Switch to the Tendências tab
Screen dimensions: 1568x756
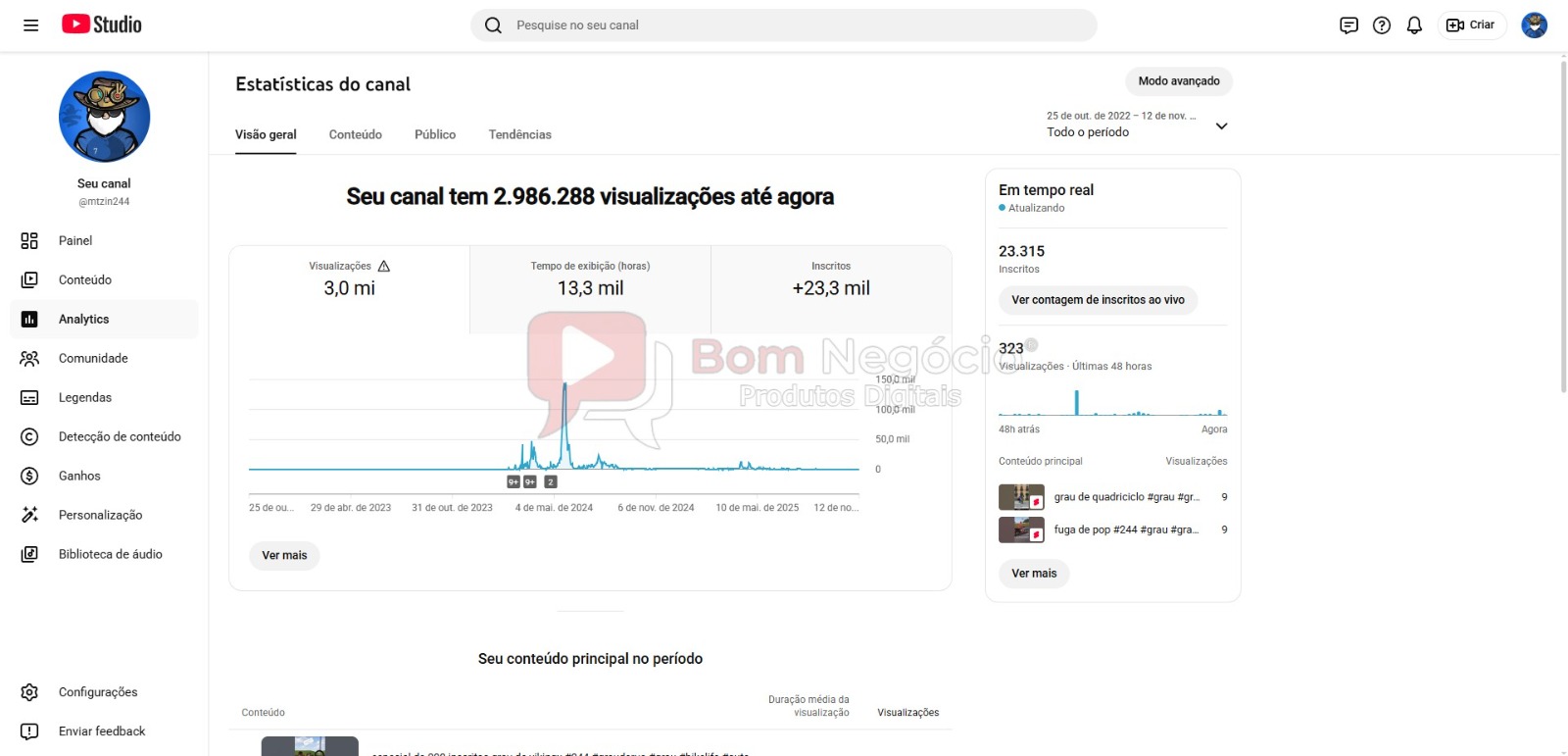click(x=519, y=134)
